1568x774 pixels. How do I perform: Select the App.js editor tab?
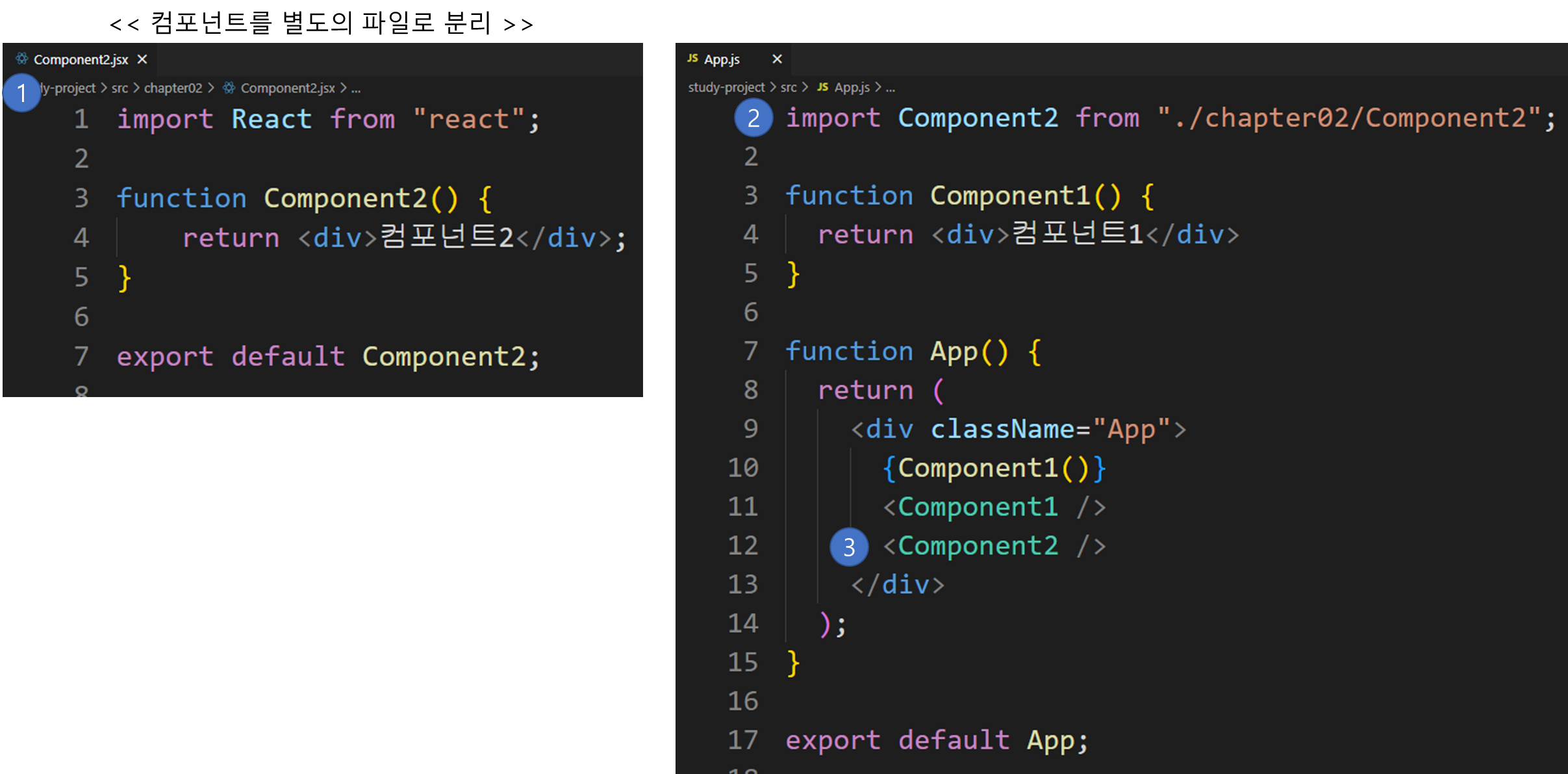[x=722, y=60]
